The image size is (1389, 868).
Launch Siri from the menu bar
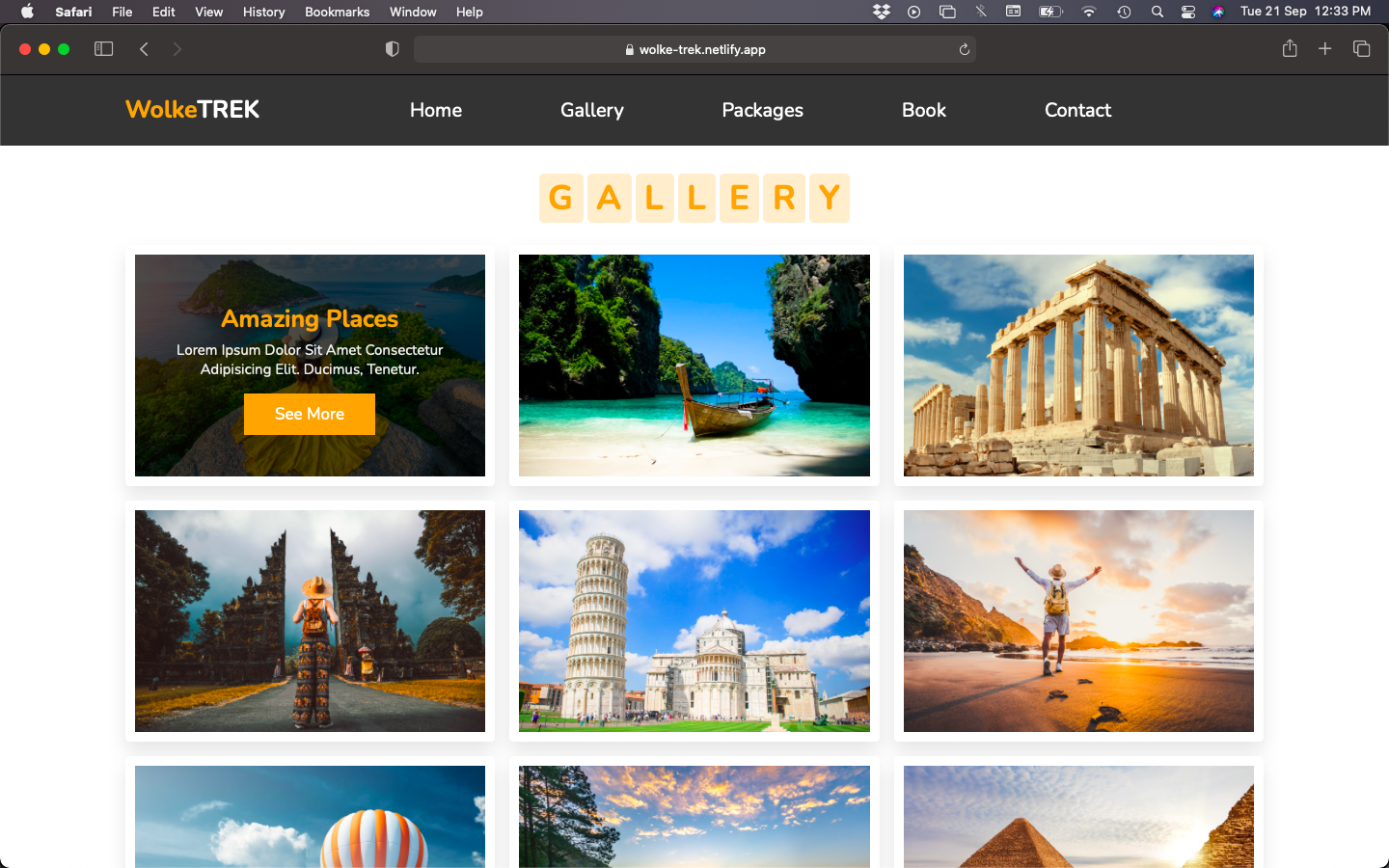tap(1219, 12)
